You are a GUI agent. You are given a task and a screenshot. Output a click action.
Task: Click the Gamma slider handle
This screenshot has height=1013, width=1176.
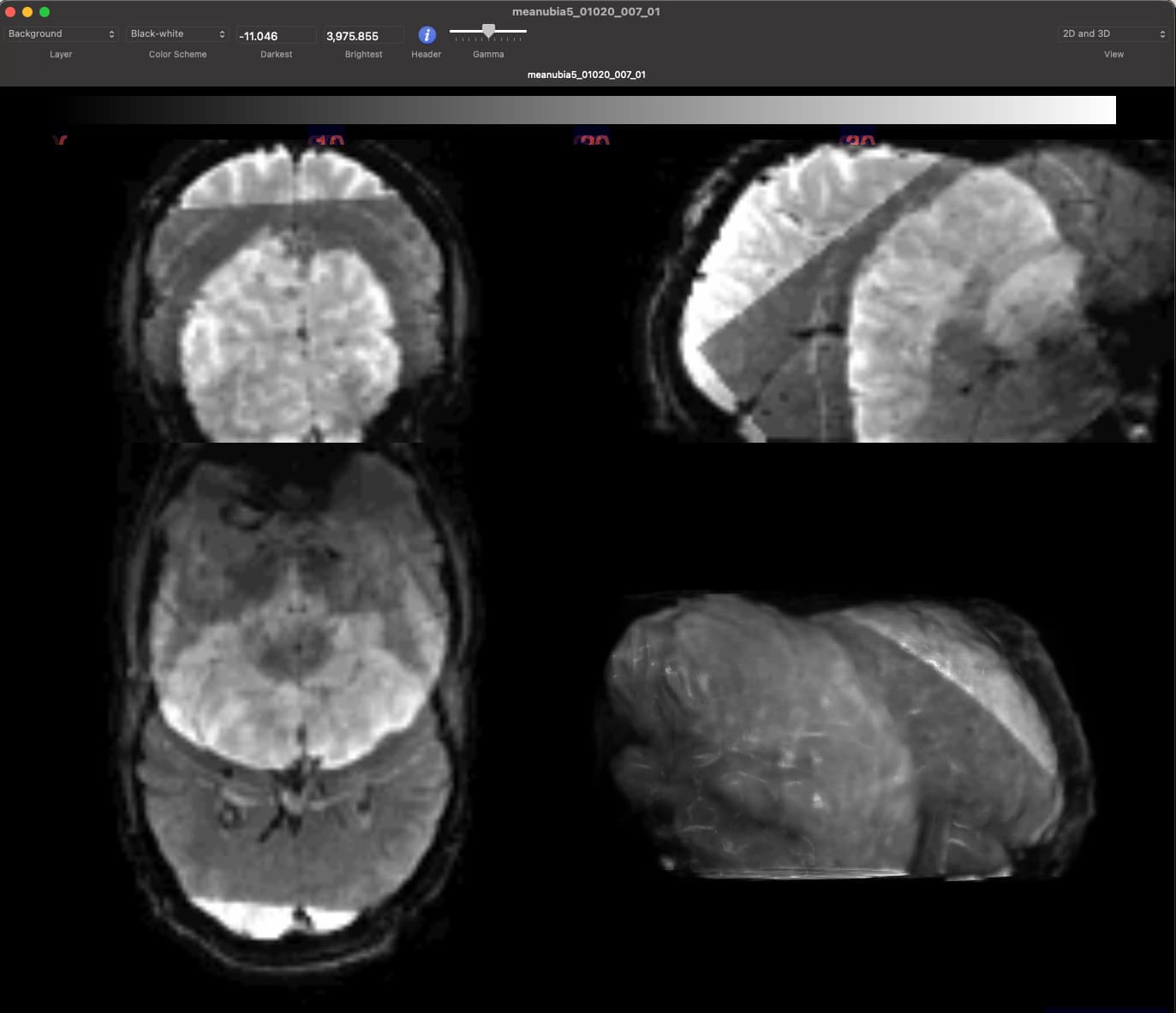[488, 31]
